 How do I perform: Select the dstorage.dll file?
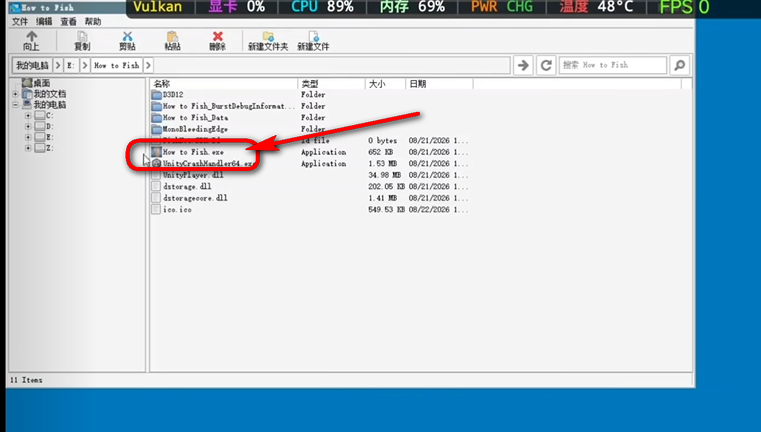click(181, 186)
